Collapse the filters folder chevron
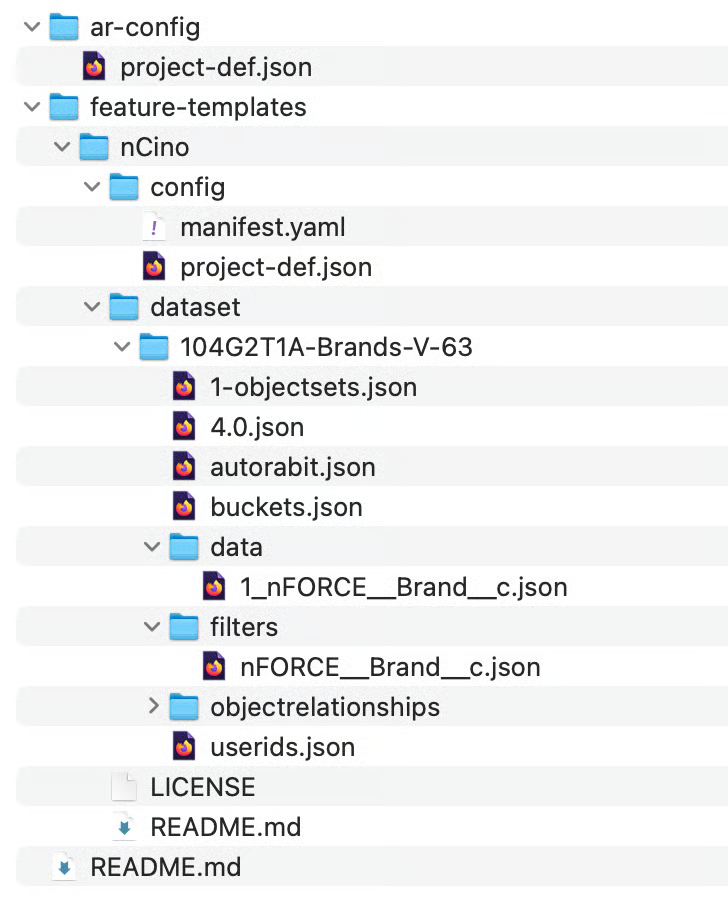 (152, 627)
